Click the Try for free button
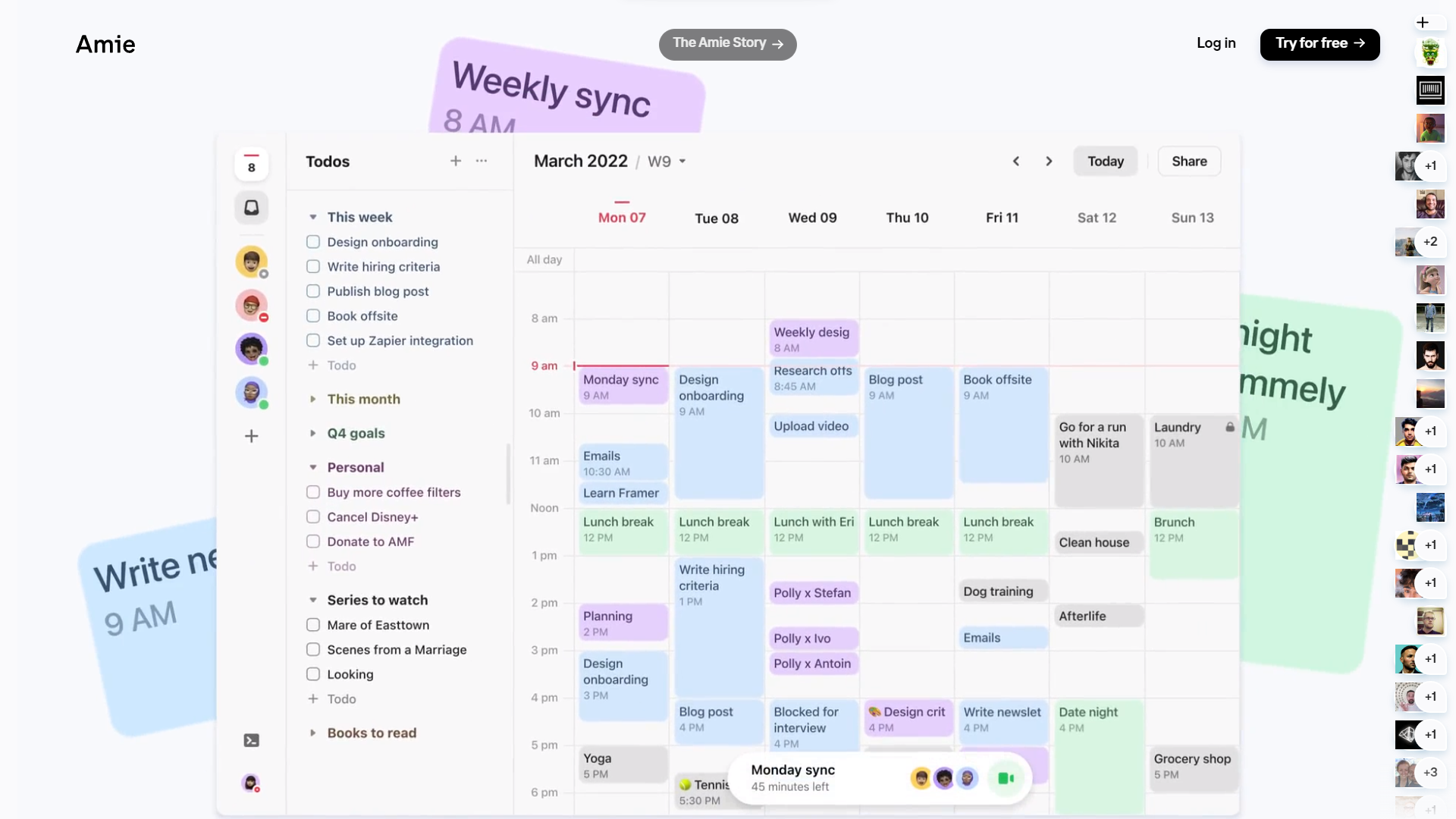 [x=1319, y=44]
